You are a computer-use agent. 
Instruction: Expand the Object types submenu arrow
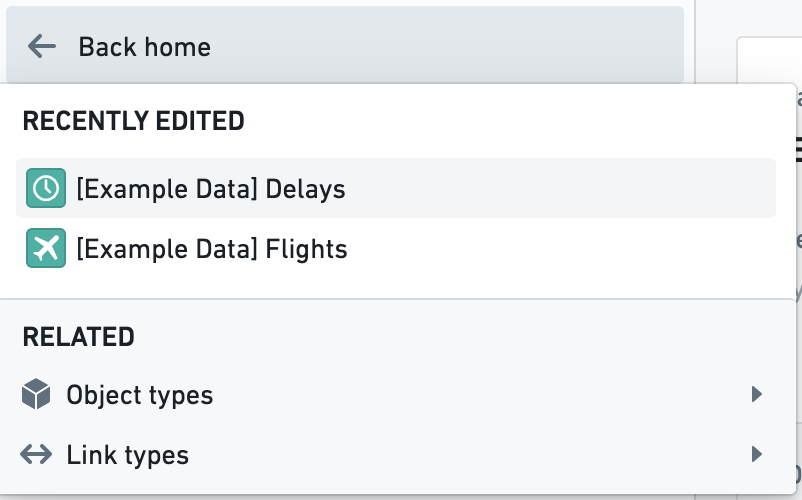tap(756, 394)
